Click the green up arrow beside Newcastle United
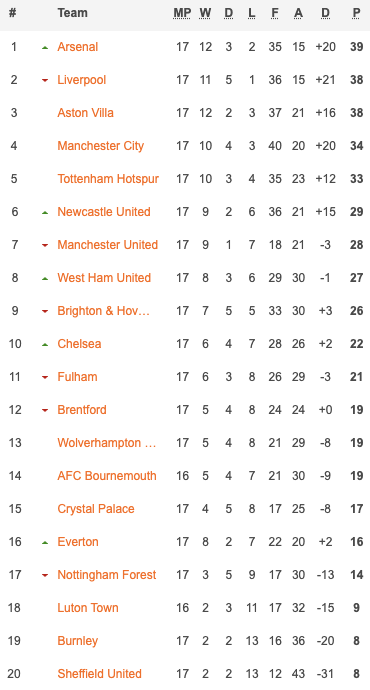 45,213
